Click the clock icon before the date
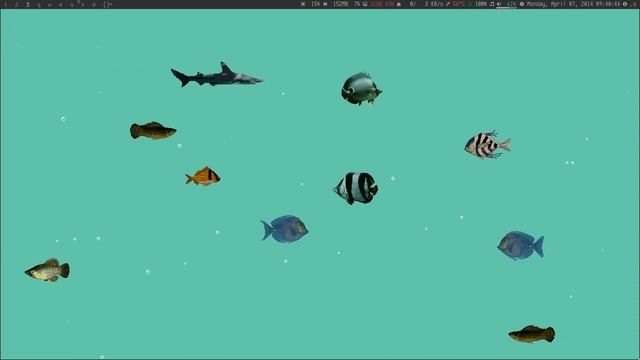This screenshot has width=640, height=360. click(522, 4)
